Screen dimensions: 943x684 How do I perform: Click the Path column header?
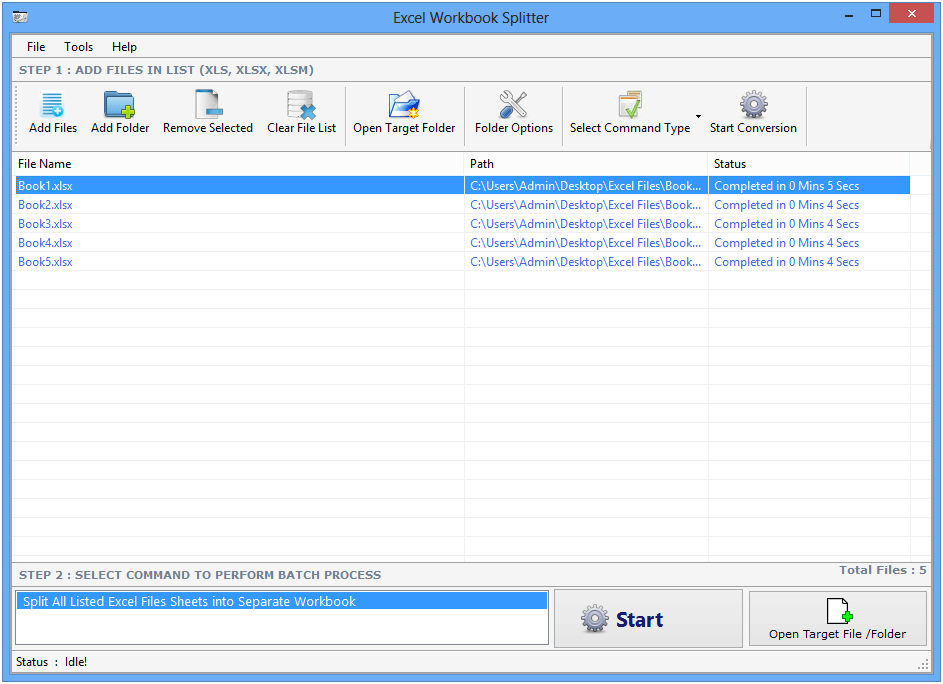586,164
